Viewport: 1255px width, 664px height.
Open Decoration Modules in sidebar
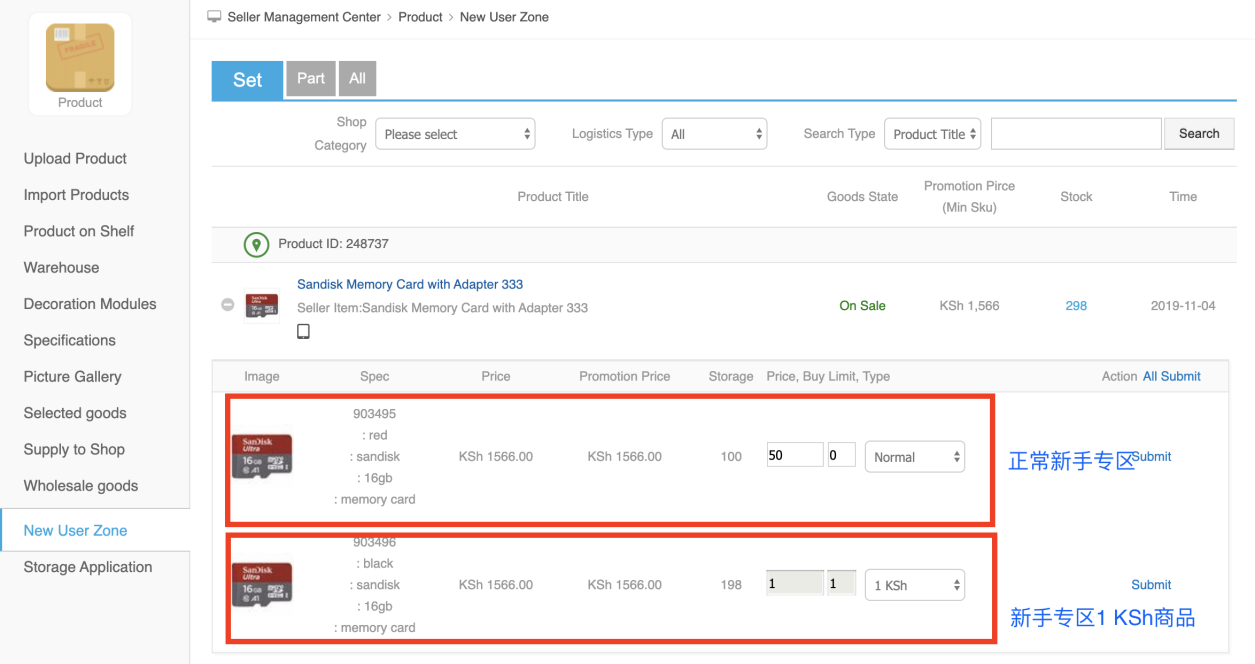coord(90,304)
